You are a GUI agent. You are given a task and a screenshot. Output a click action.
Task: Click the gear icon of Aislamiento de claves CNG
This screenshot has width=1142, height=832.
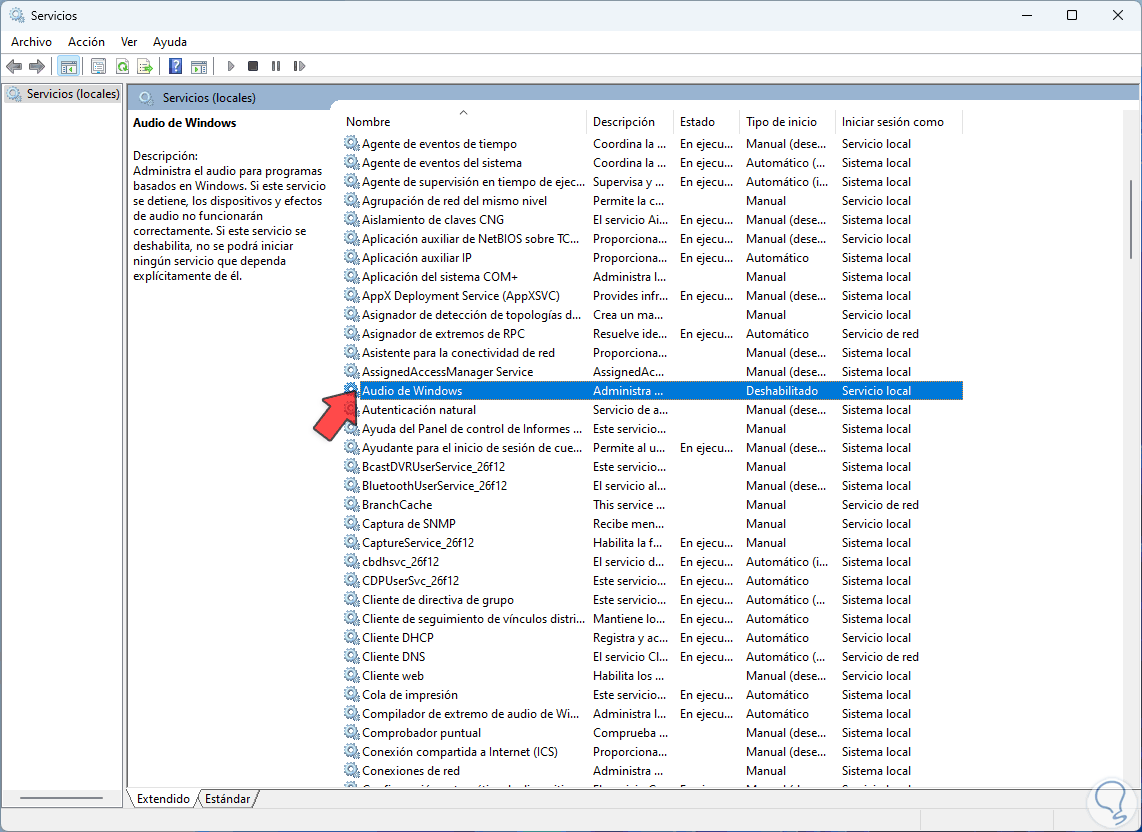coord(352,219)
